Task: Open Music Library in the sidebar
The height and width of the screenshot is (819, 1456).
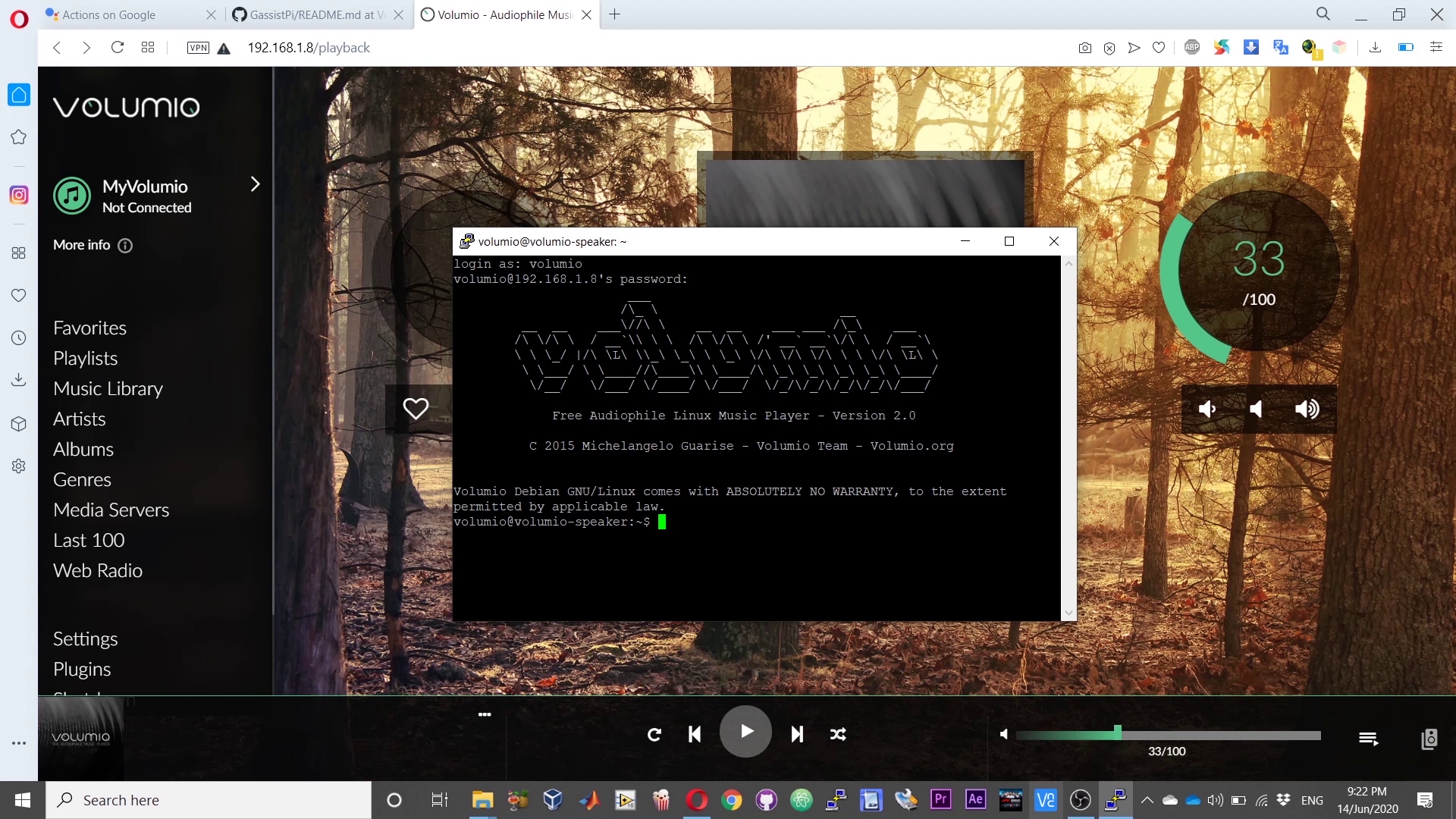Action: (x=108, y=388)
